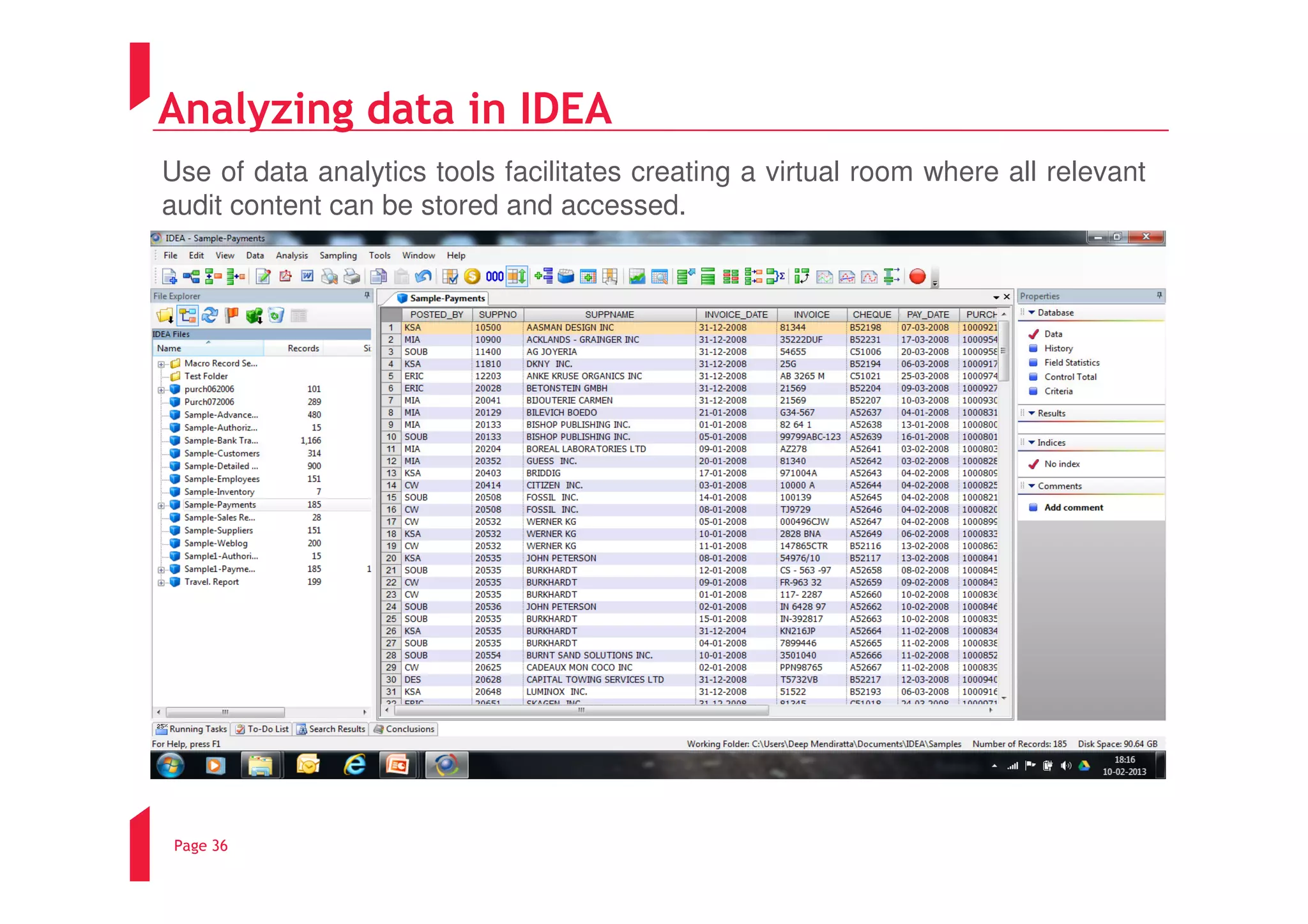Click the PDF export icon in toolbar

285,276
